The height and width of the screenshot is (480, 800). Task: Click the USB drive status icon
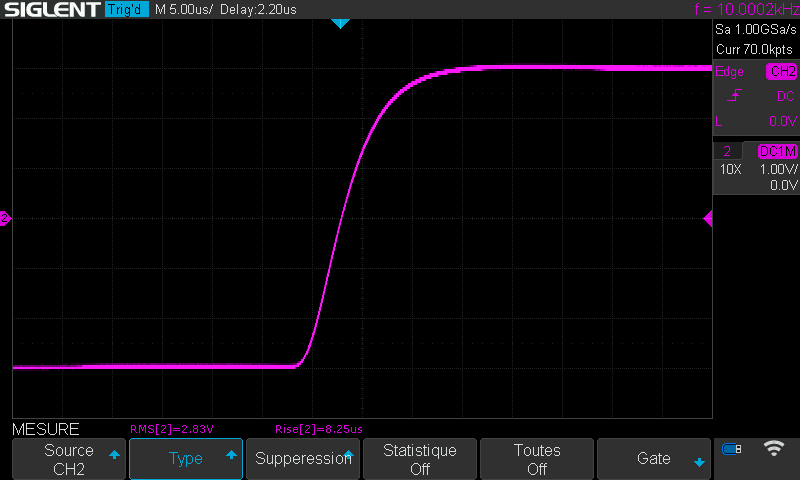point(732,449)
